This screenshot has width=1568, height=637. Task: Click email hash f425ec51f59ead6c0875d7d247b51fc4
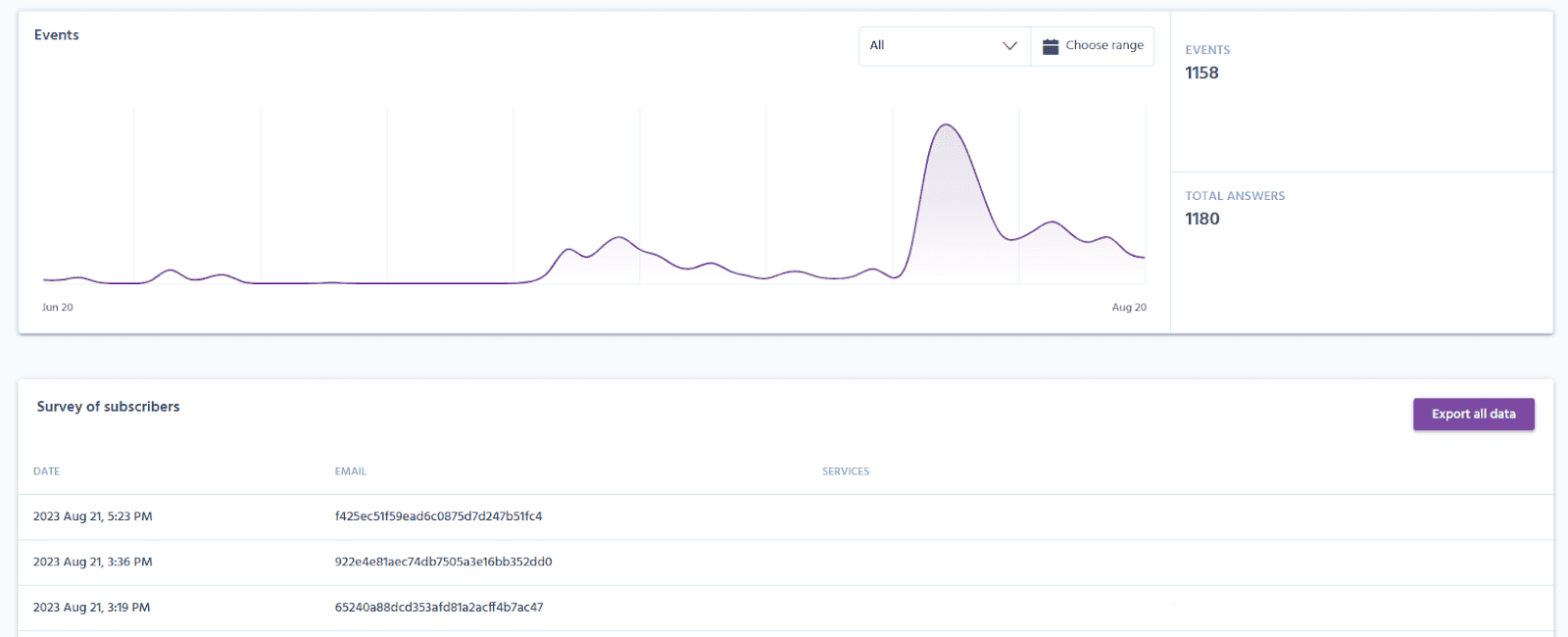tap(438, 516)
